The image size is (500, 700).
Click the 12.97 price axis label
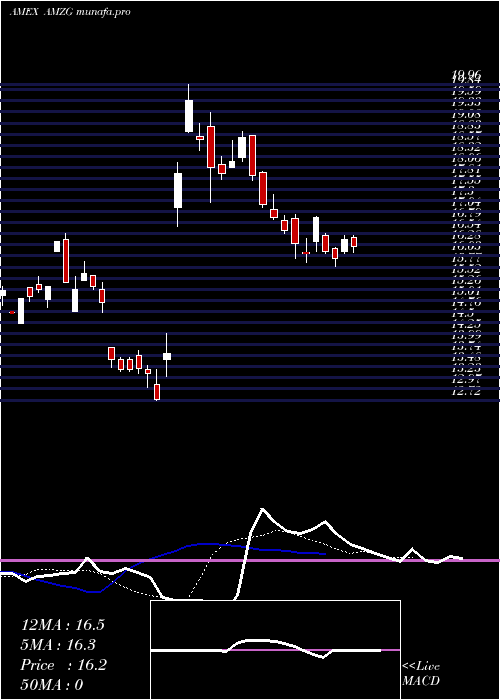point(466,380)
